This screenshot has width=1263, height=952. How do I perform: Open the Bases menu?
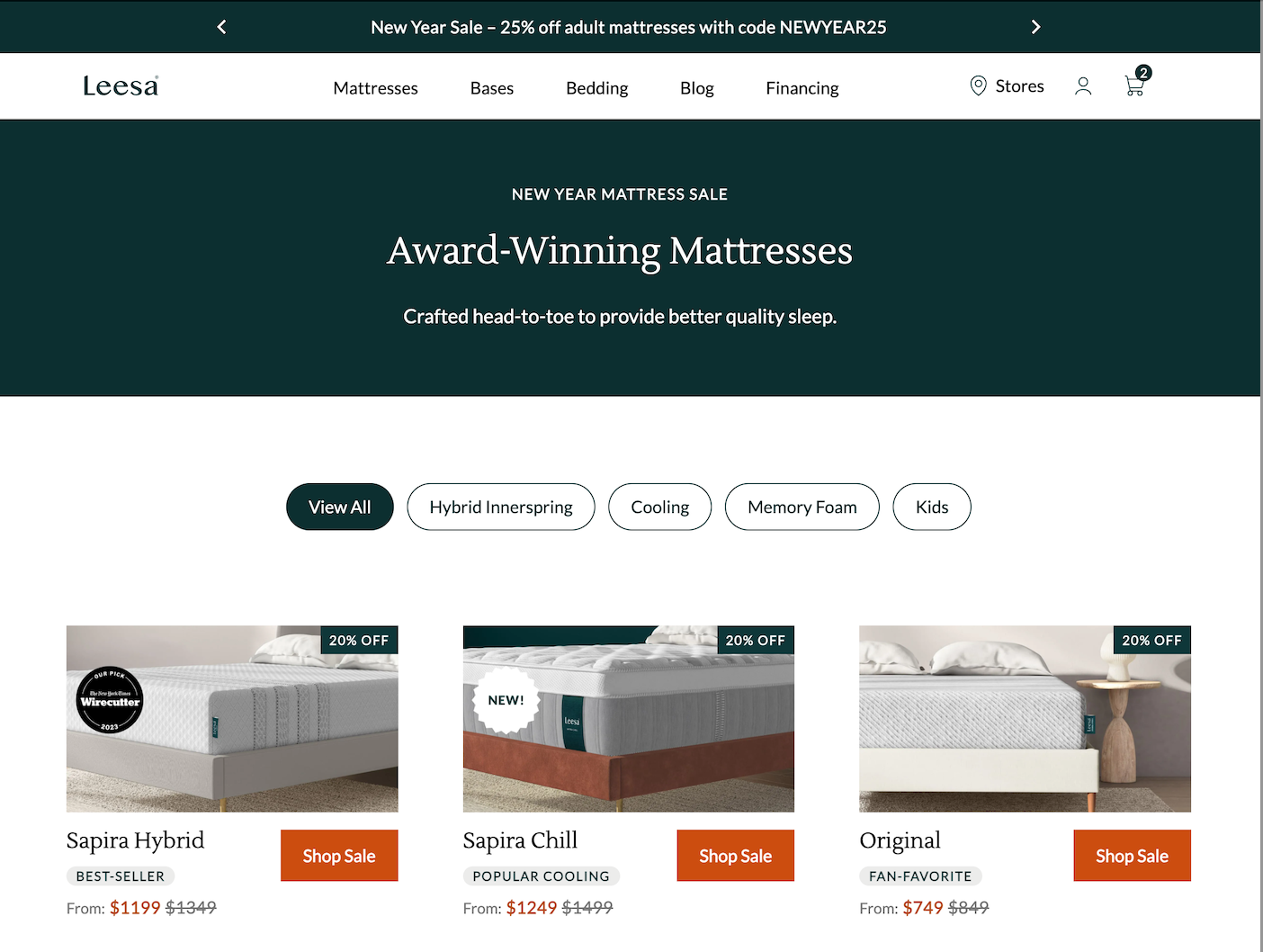click(492, 88)
